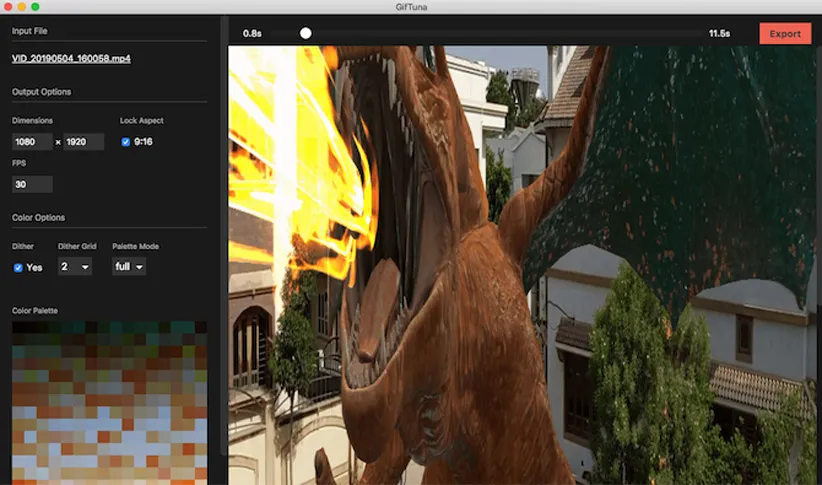
Task: Click the 11.5s duration label
Action: point(719,34)
